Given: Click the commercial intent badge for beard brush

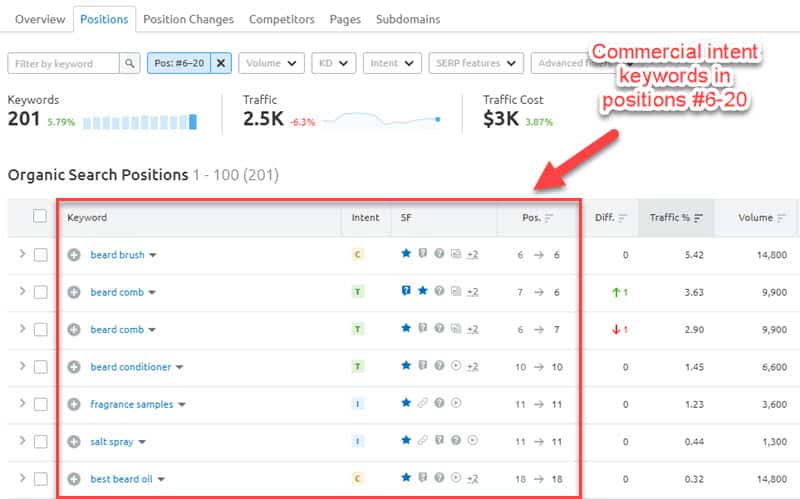Looking at the screenshot, I should point(358,254).
